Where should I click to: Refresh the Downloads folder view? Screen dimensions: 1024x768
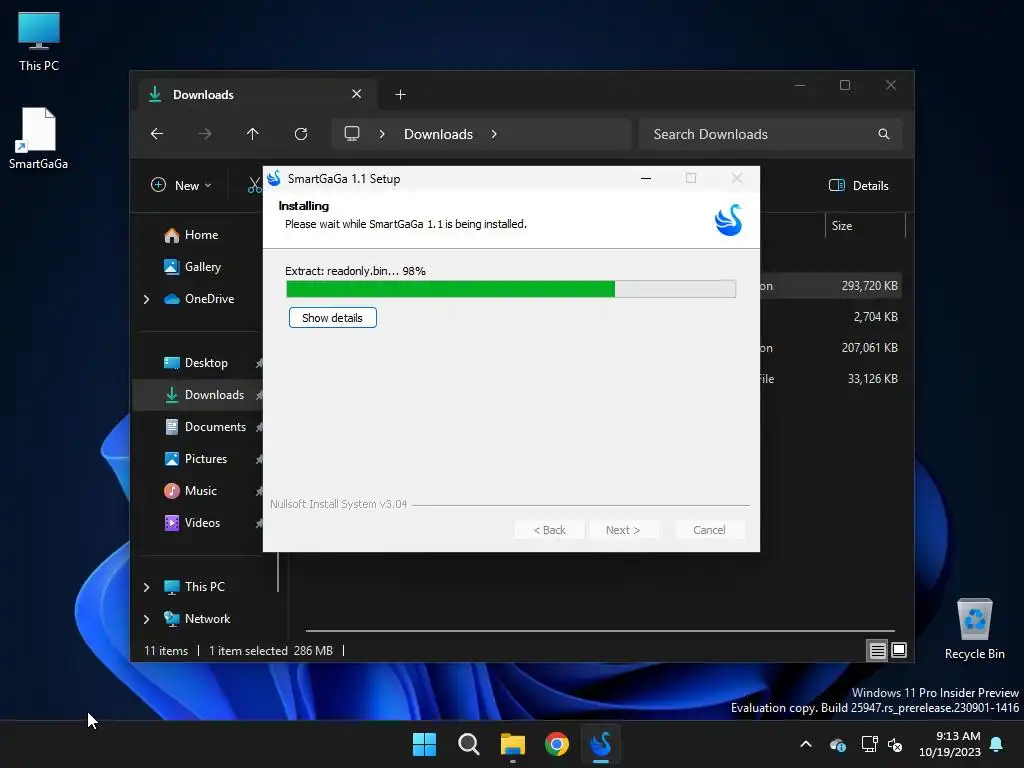(301, 134)
